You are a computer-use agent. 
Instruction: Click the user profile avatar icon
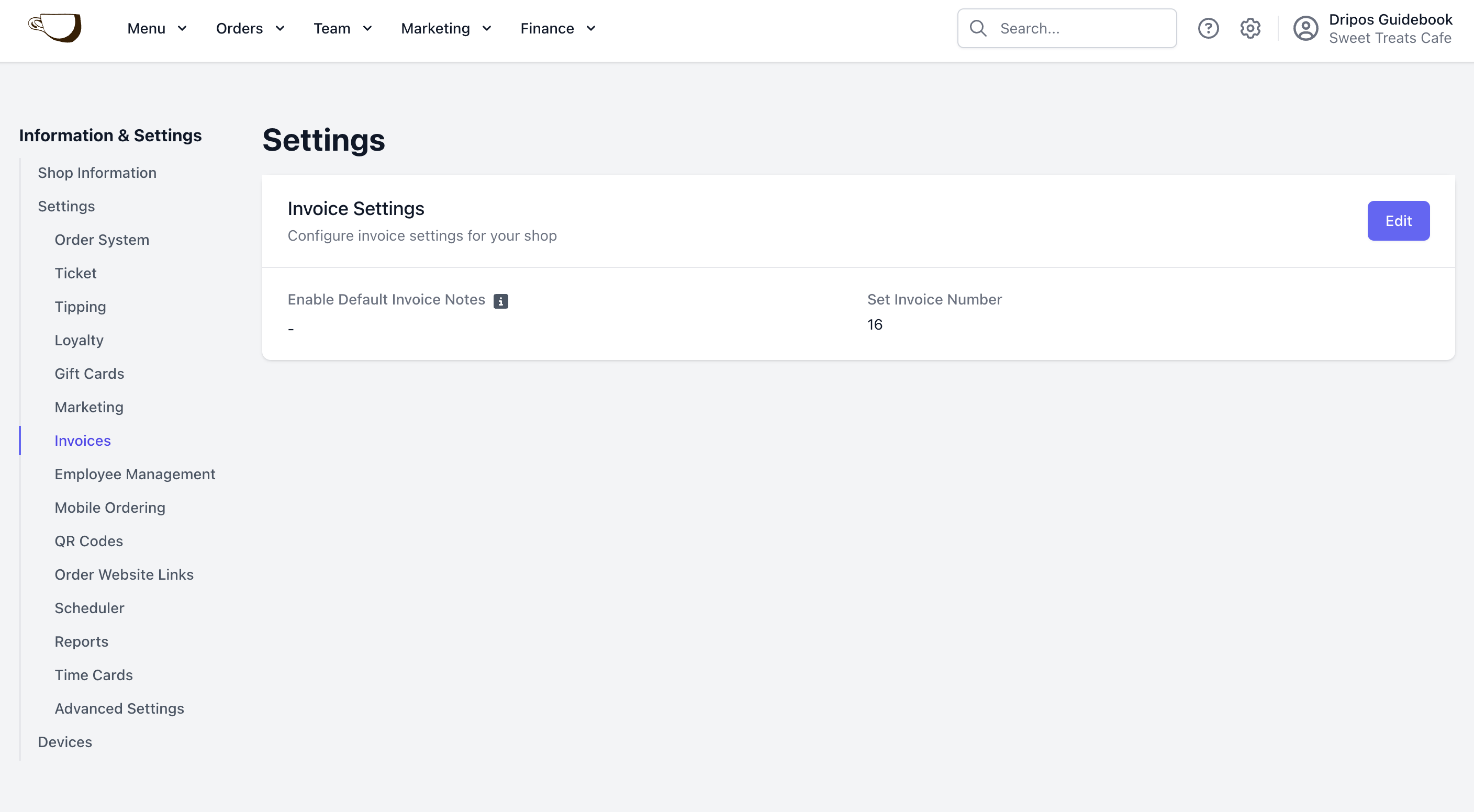click(x=1305, y=28)
